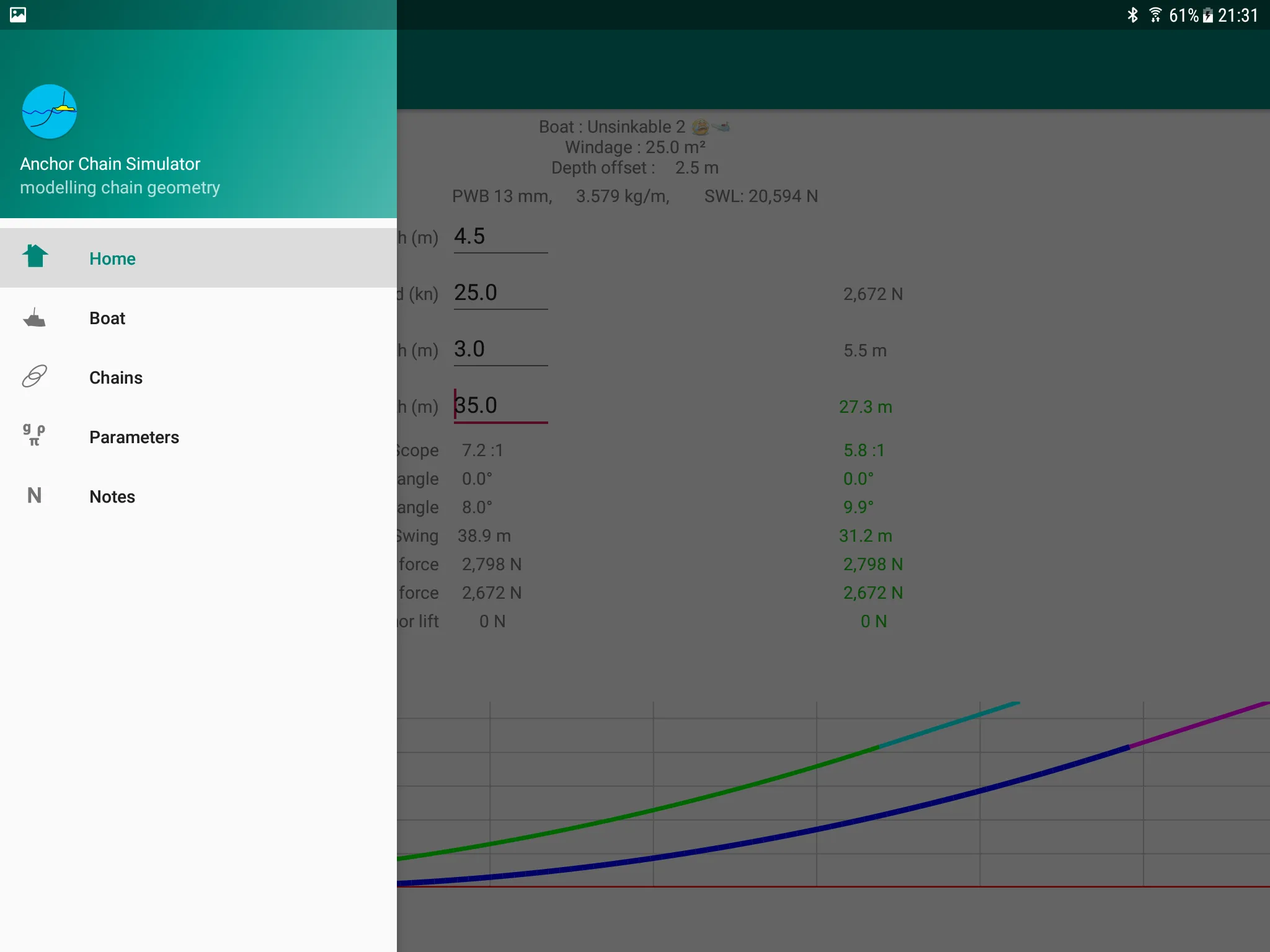Tap the Chains link icon
Viewport: 1270px width, 952px height.
click(34, 376)
